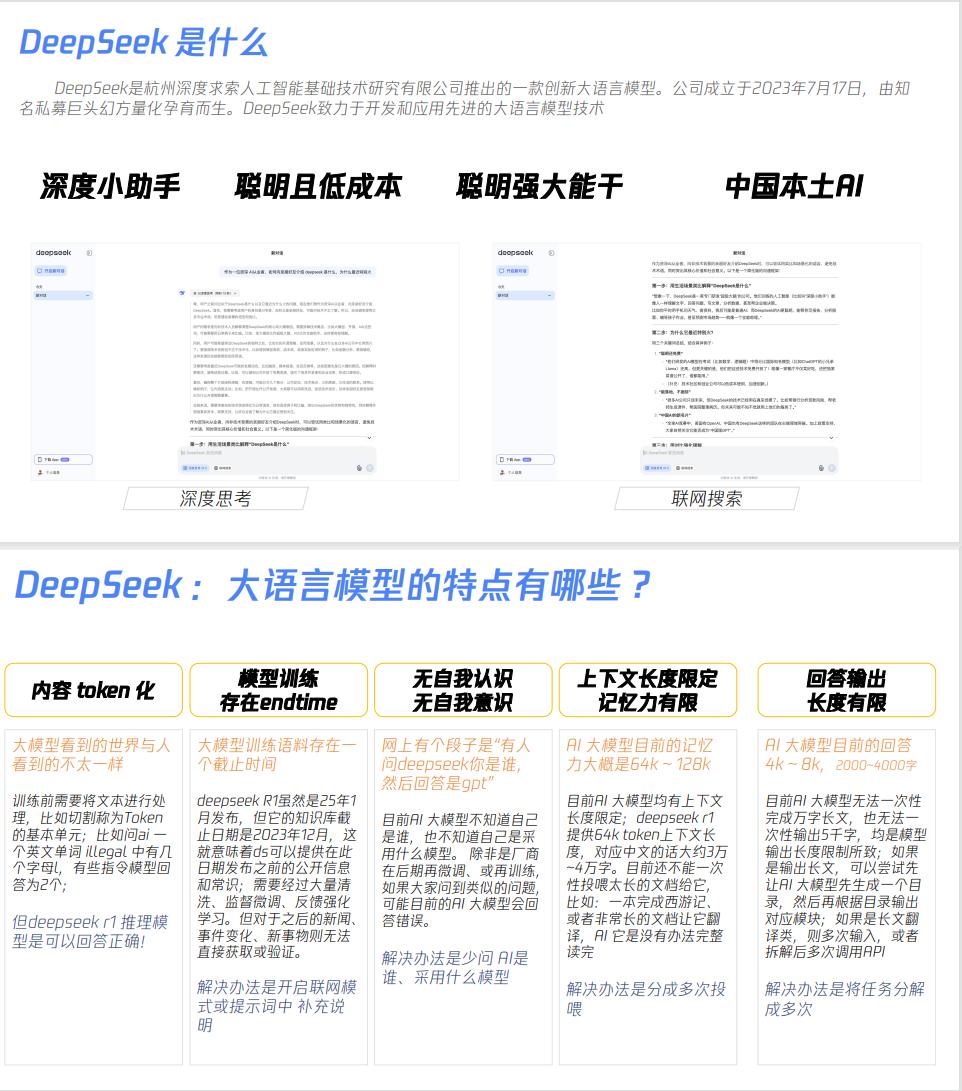
Task: Click the send arrow in the right screenshot input
Action: point(831,468)
